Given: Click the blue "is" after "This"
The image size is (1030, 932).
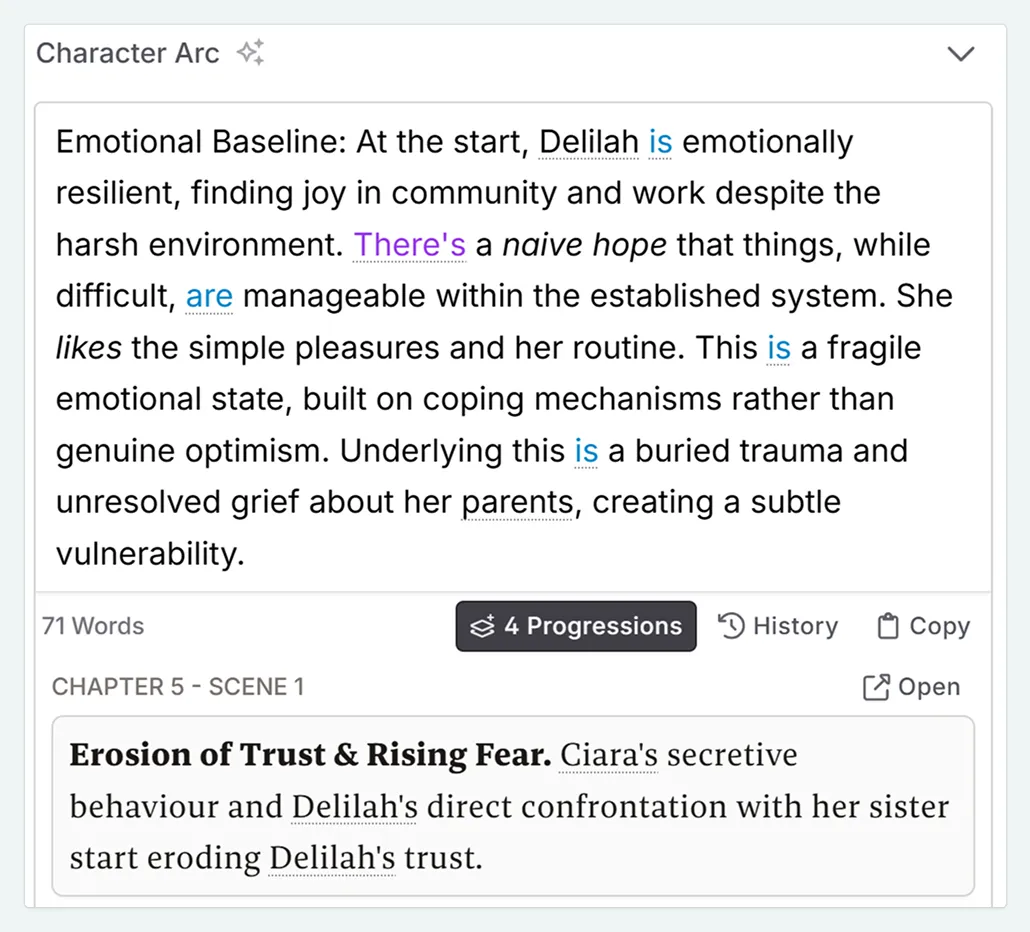Looking at the screenshot, I should pyautogui.click(x=778, y=348).
